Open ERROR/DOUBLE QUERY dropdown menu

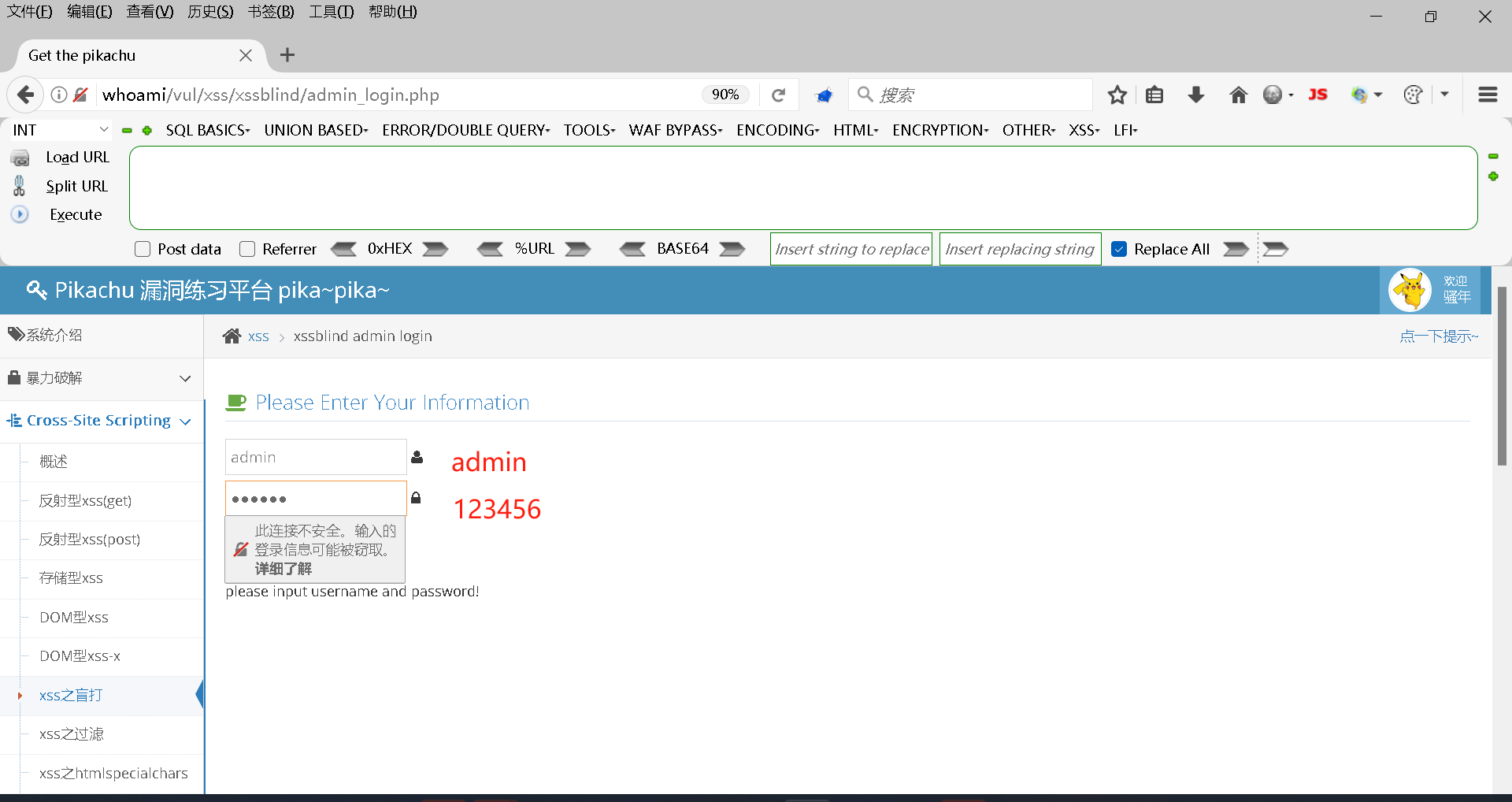pyautogui.click(x=466, y=130)
